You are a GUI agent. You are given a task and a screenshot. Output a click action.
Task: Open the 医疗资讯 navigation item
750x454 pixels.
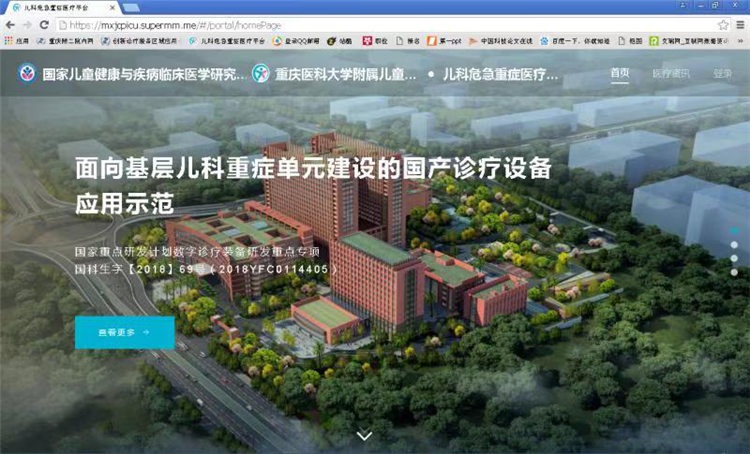click(x=671, y=73)
